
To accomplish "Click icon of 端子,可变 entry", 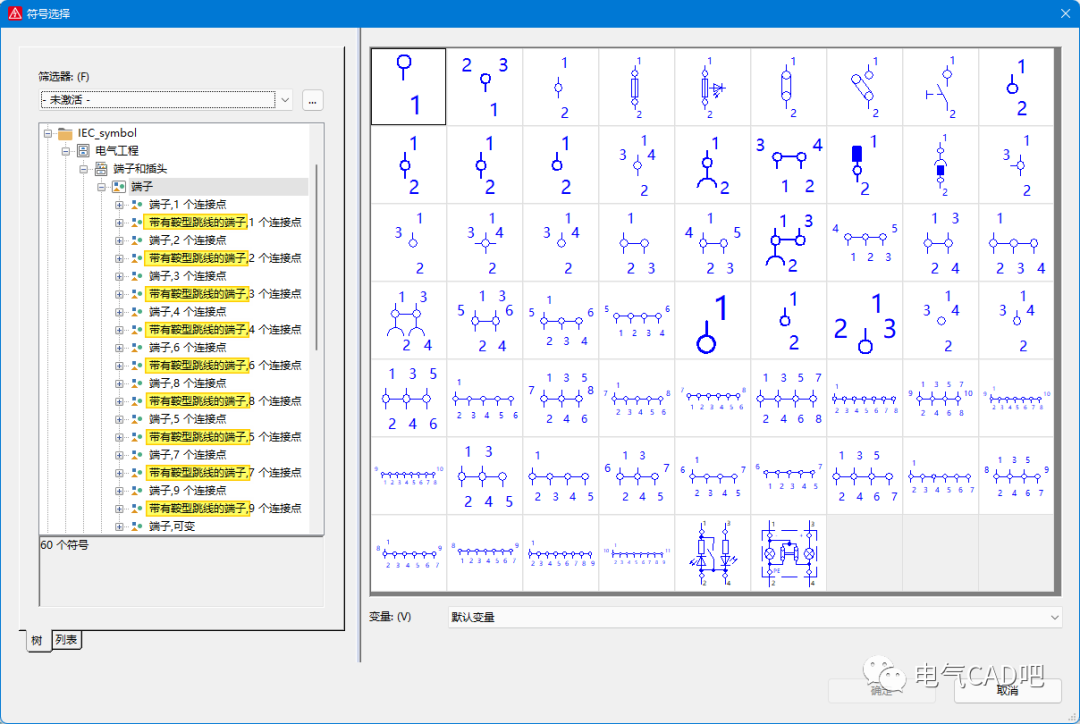I will coord(136,526).
